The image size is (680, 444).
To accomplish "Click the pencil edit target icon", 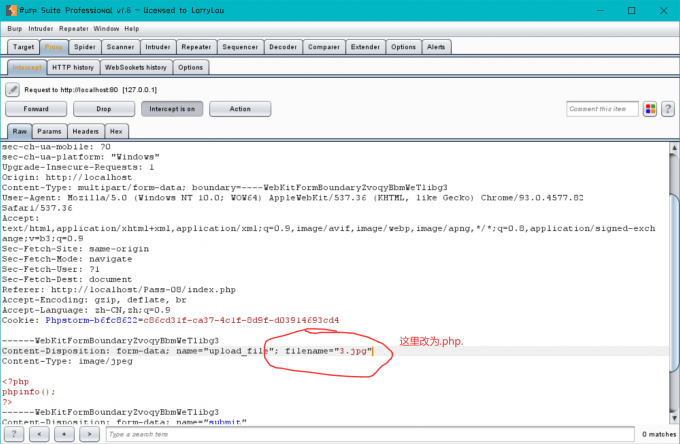I will pyautogui.click(x=13, y=89).
